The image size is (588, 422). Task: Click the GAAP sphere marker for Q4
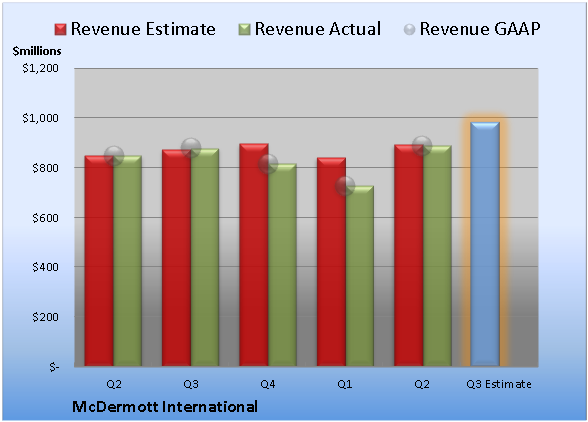click(268, 164)
